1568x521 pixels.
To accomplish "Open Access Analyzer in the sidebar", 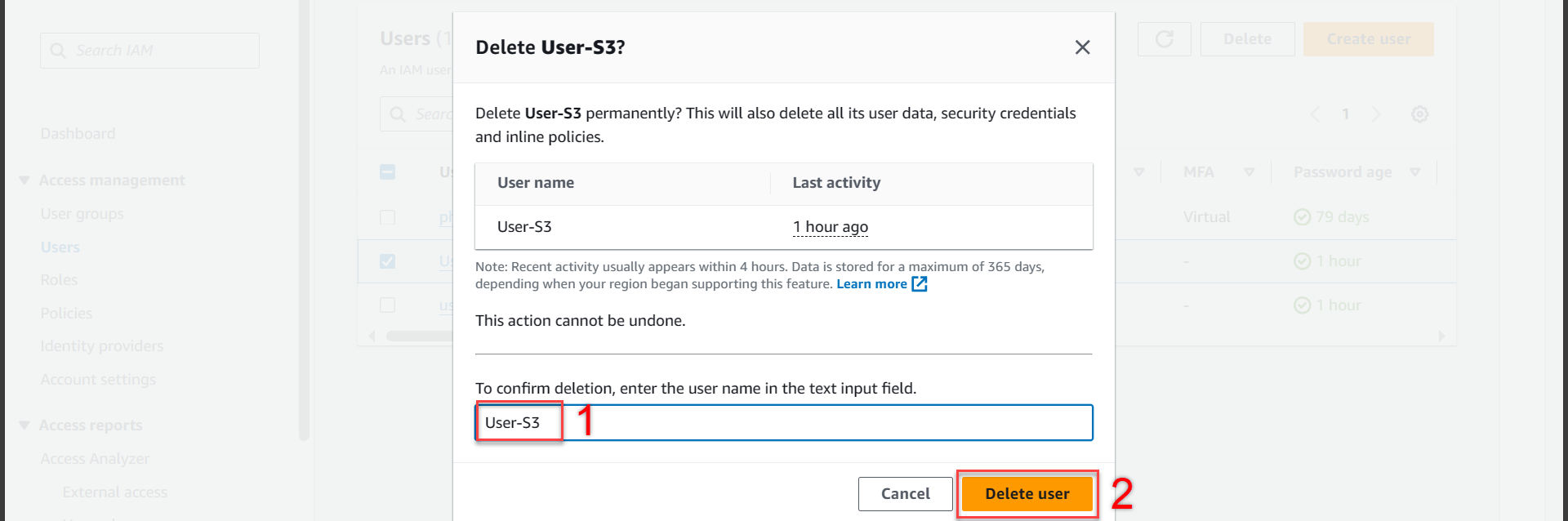I will pyautogui.click(x=96, y=459).
